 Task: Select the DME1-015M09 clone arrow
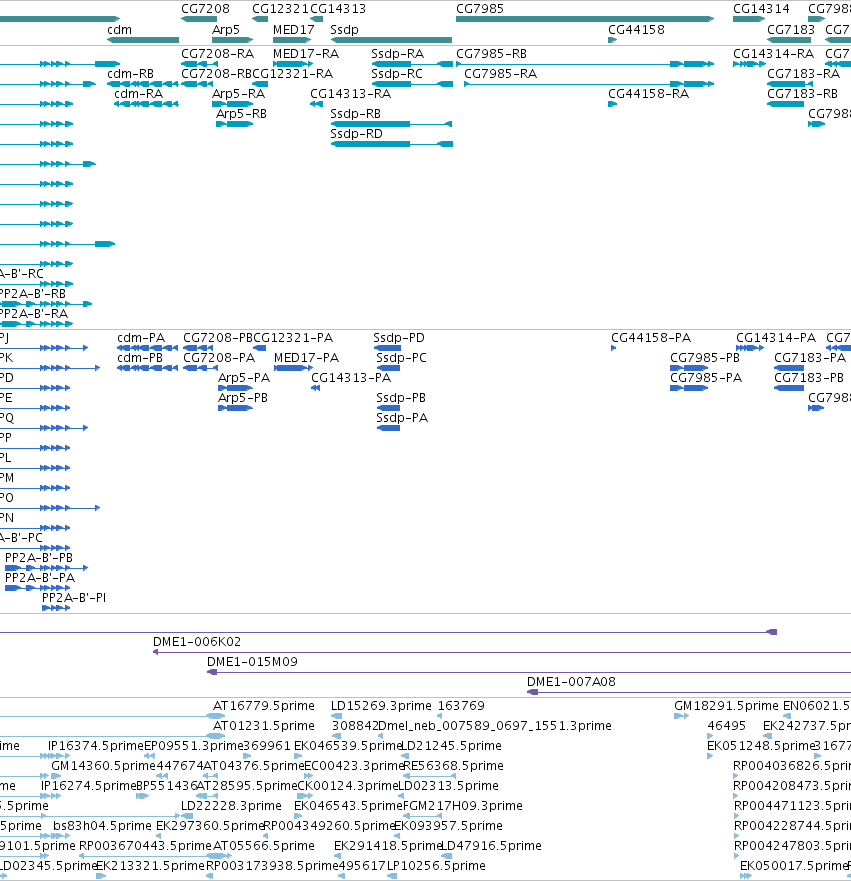pos(529,673)
